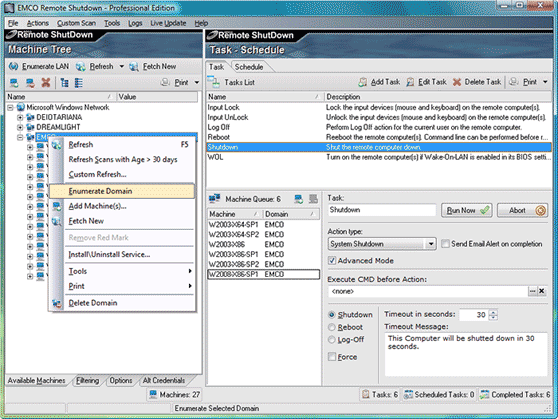Open the Custom Scan menu

point(77,23)
